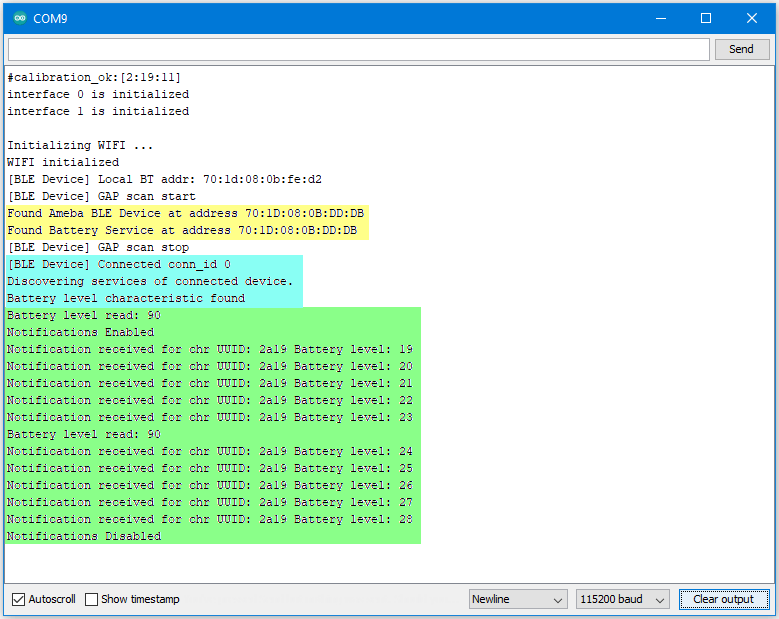Focus the serial message input field
Image resolution: width=779 pixels, height=619 pixels.
[359, 50]
